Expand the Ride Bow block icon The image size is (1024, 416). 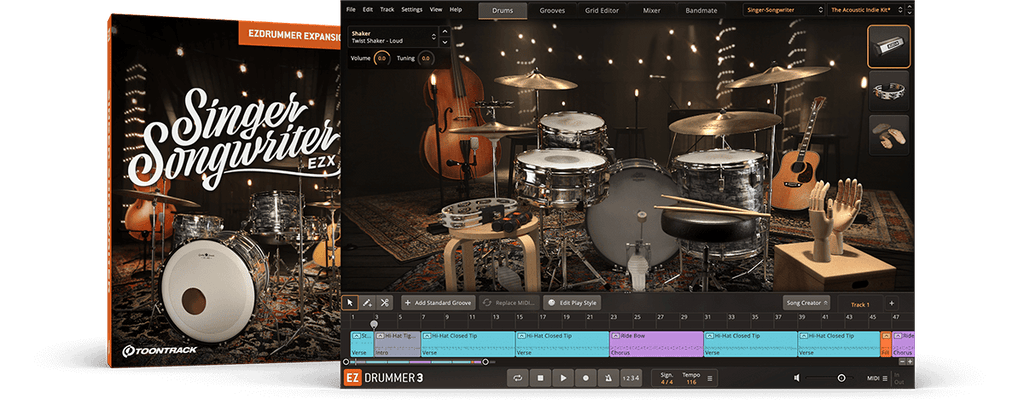(616, 336)
